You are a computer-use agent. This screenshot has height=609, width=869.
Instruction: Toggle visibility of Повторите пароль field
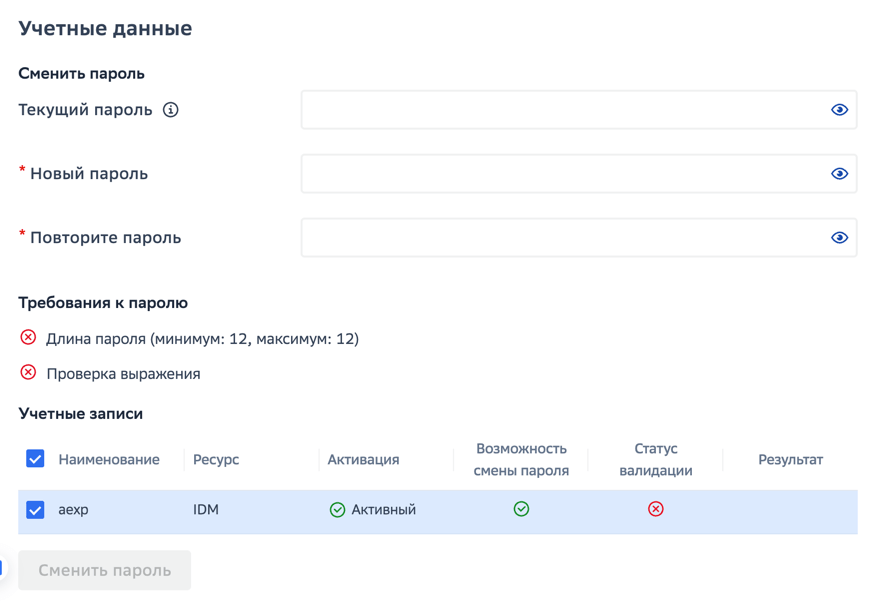click(x=839, y=237)
